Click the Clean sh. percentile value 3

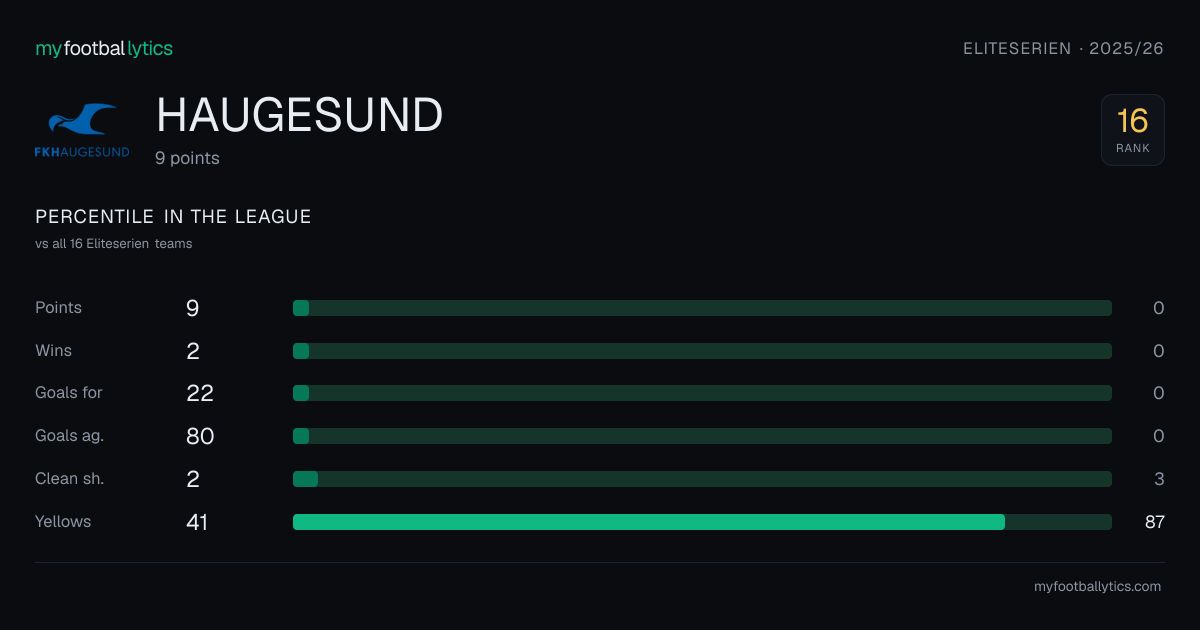[1159, 479]
